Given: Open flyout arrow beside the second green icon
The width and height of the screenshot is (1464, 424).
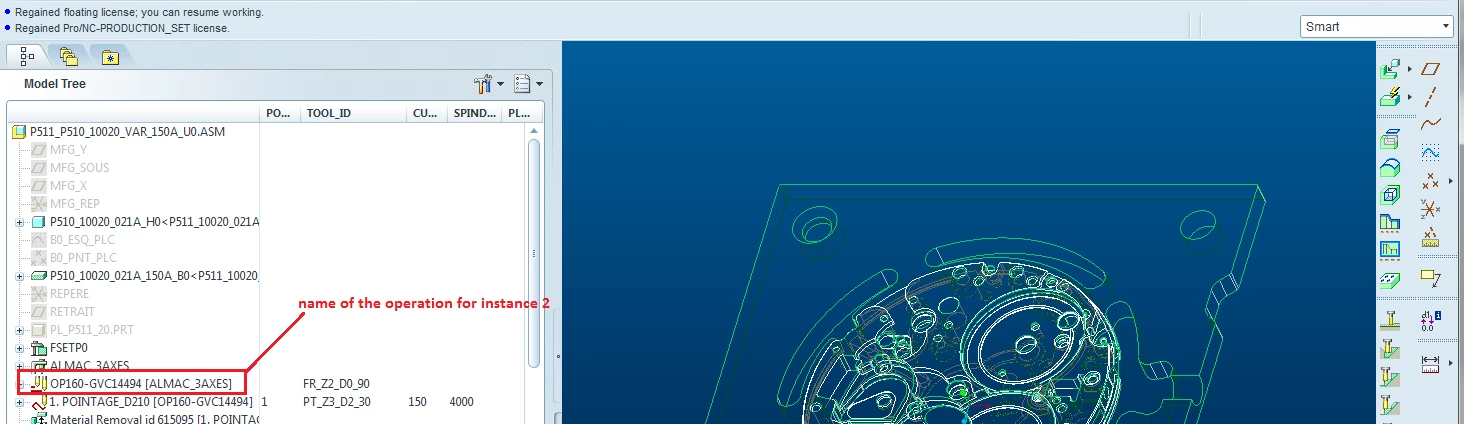Looking at the screenshot, I should coord(1409,97).
